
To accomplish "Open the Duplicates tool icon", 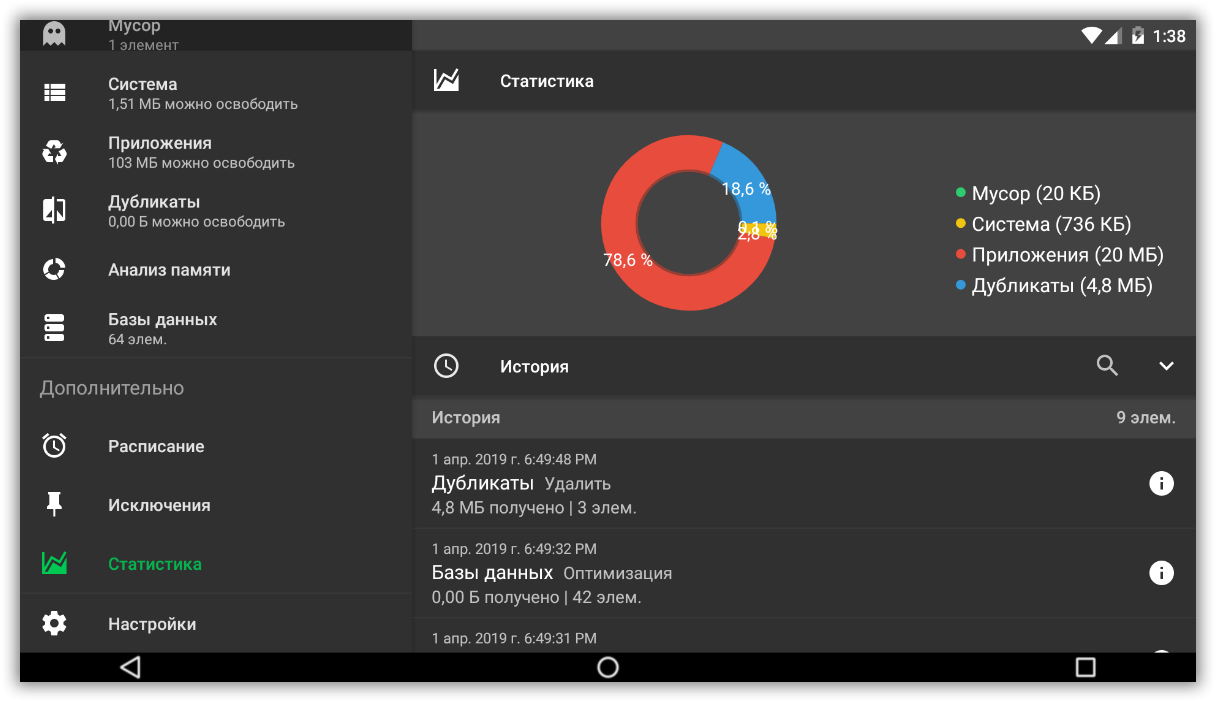I will tap(54, 210).
